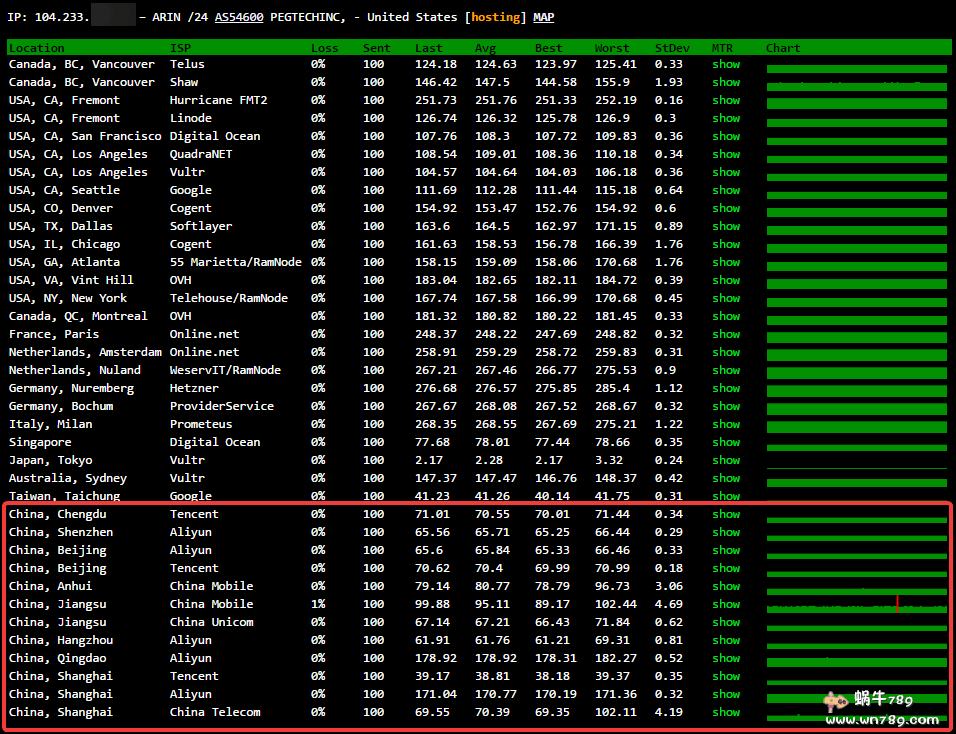Show MTR for Dallas Softlayer row
Screen dimensions: 956x734
pos(726,226)
